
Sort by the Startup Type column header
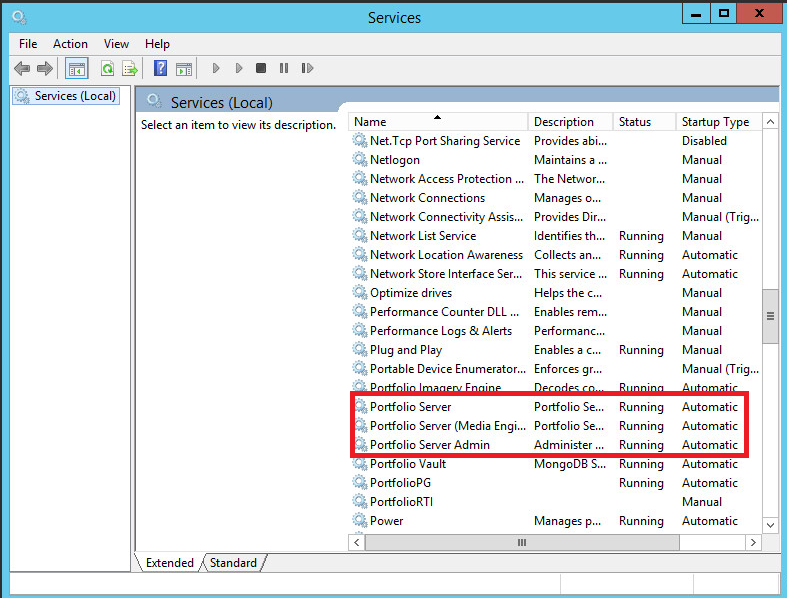coord(719,122)
